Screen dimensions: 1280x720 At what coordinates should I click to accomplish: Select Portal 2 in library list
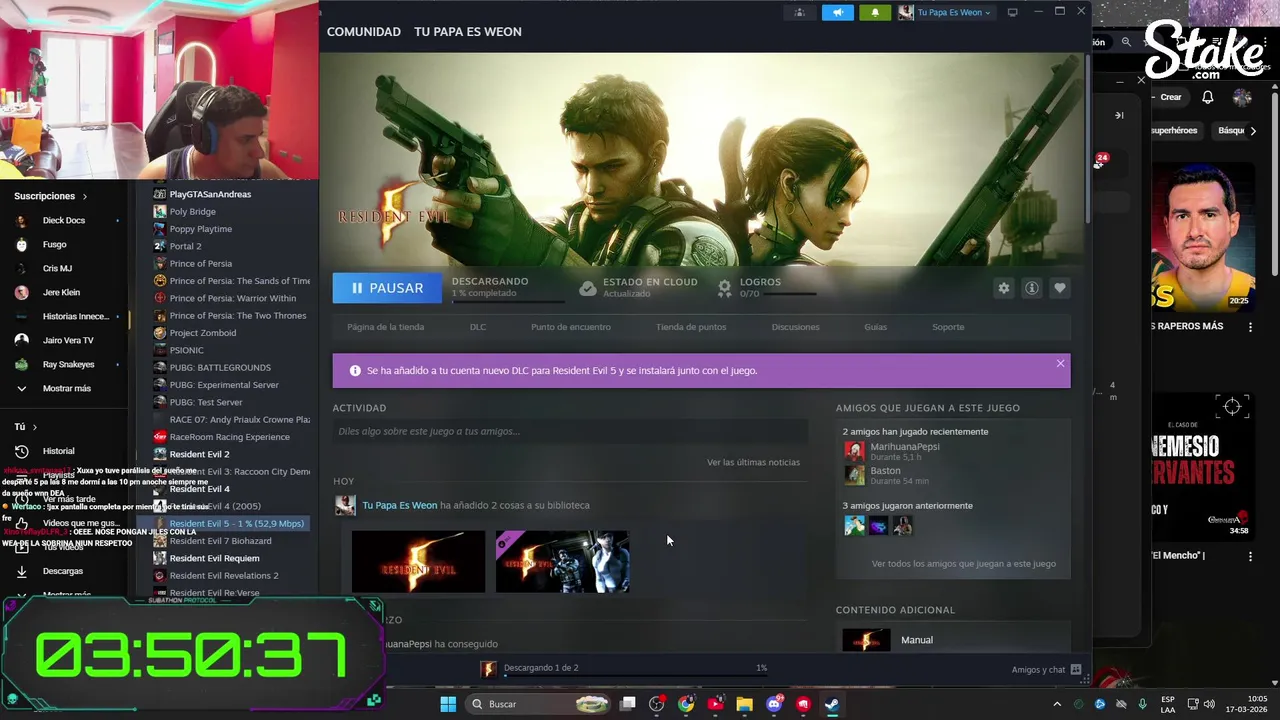point(185,246)
